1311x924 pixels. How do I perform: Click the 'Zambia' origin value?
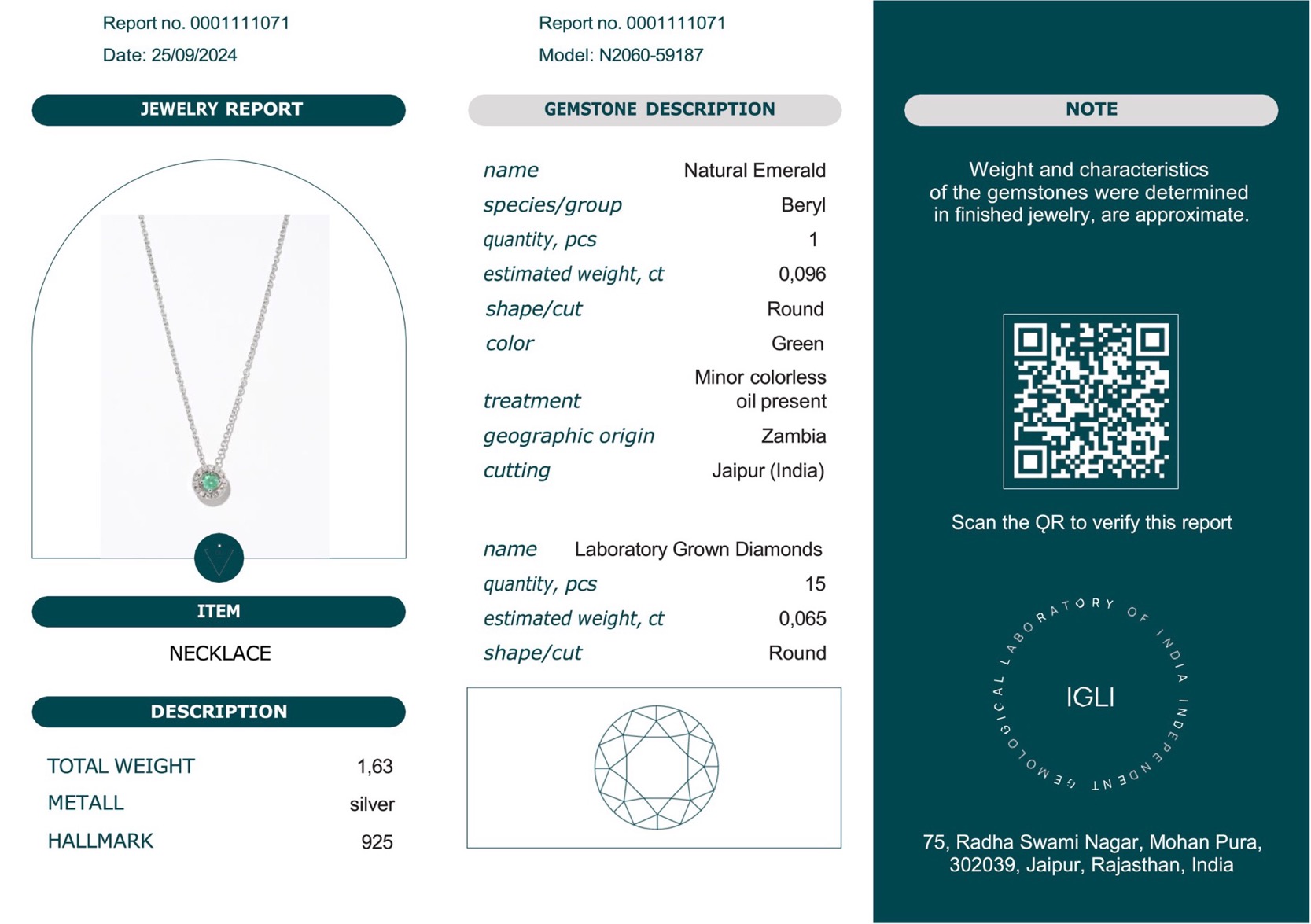click(794, 436)
